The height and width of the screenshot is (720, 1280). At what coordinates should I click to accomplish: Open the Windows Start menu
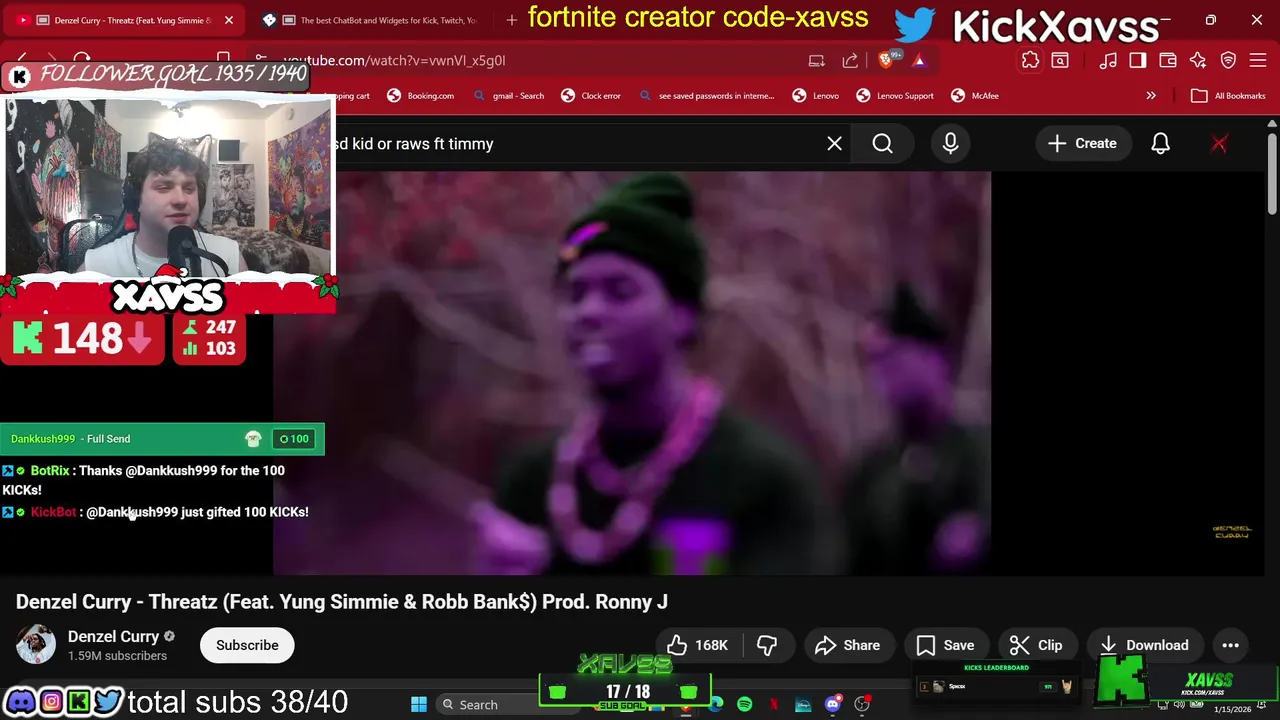[x=419, y=705]
